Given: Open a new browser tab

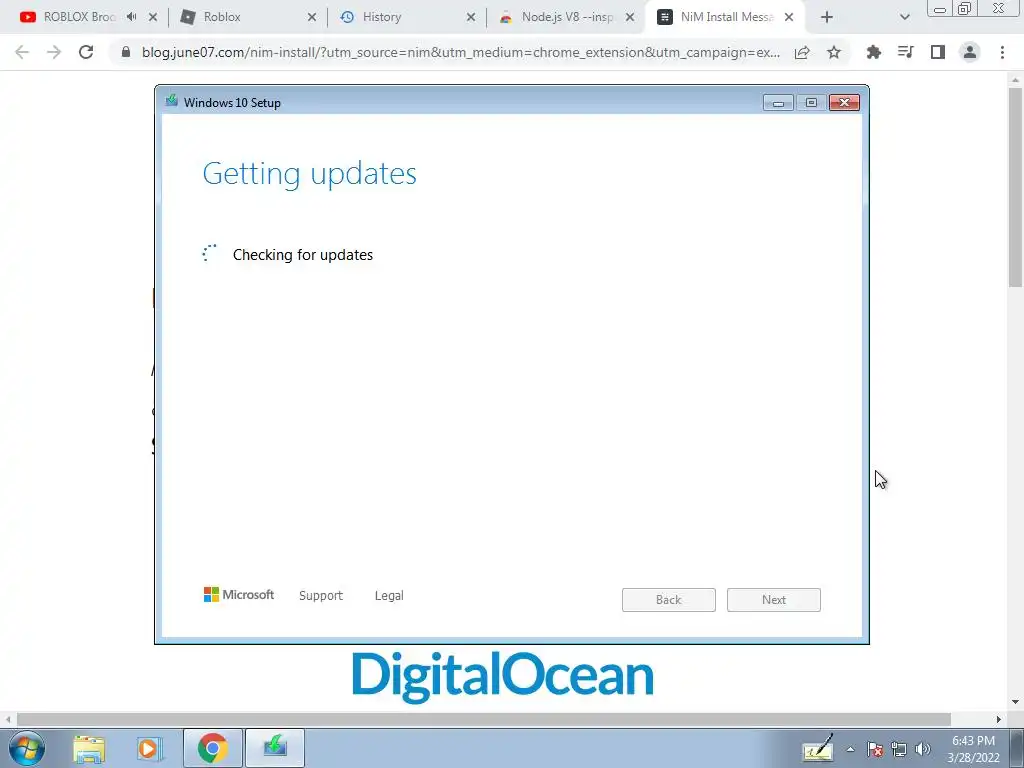Looking at the screenshot, I should (x=827, y=17).
